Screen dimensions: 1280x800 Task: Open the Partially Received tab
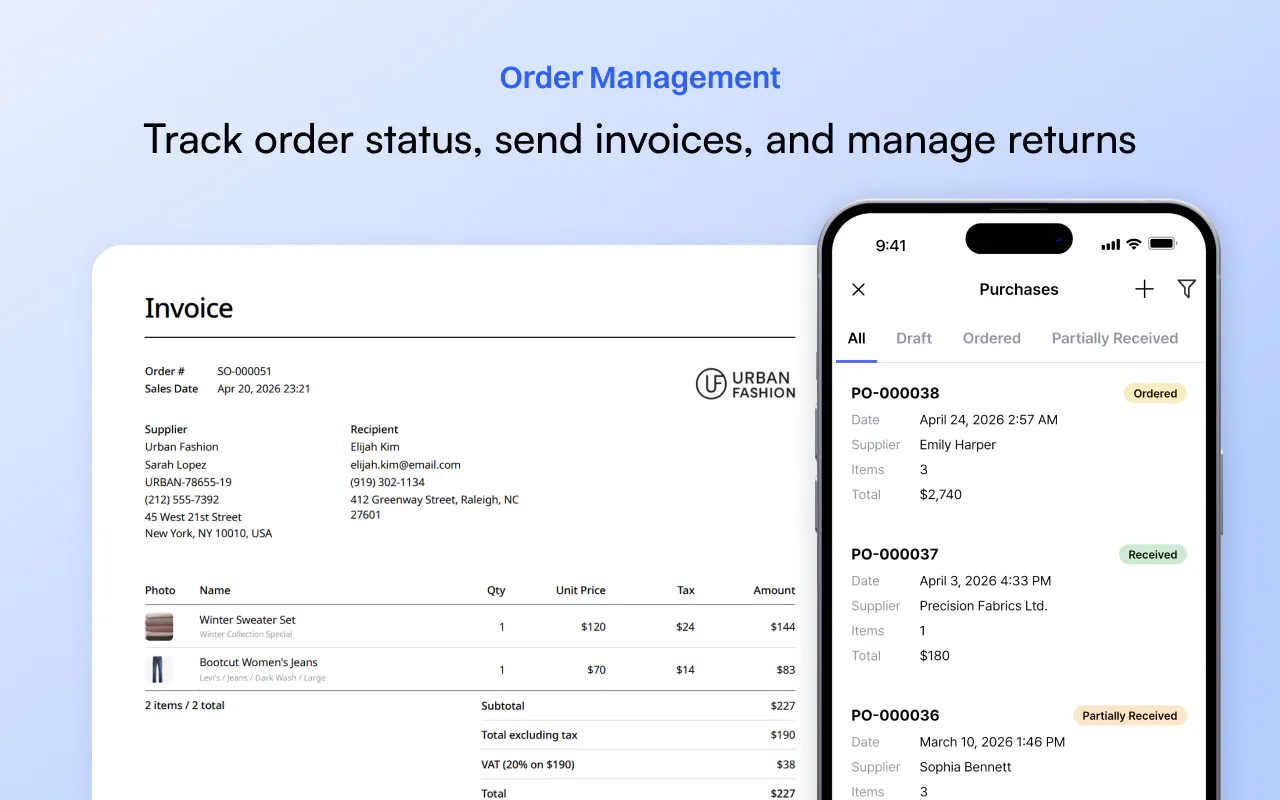(x=1115, y=338)
